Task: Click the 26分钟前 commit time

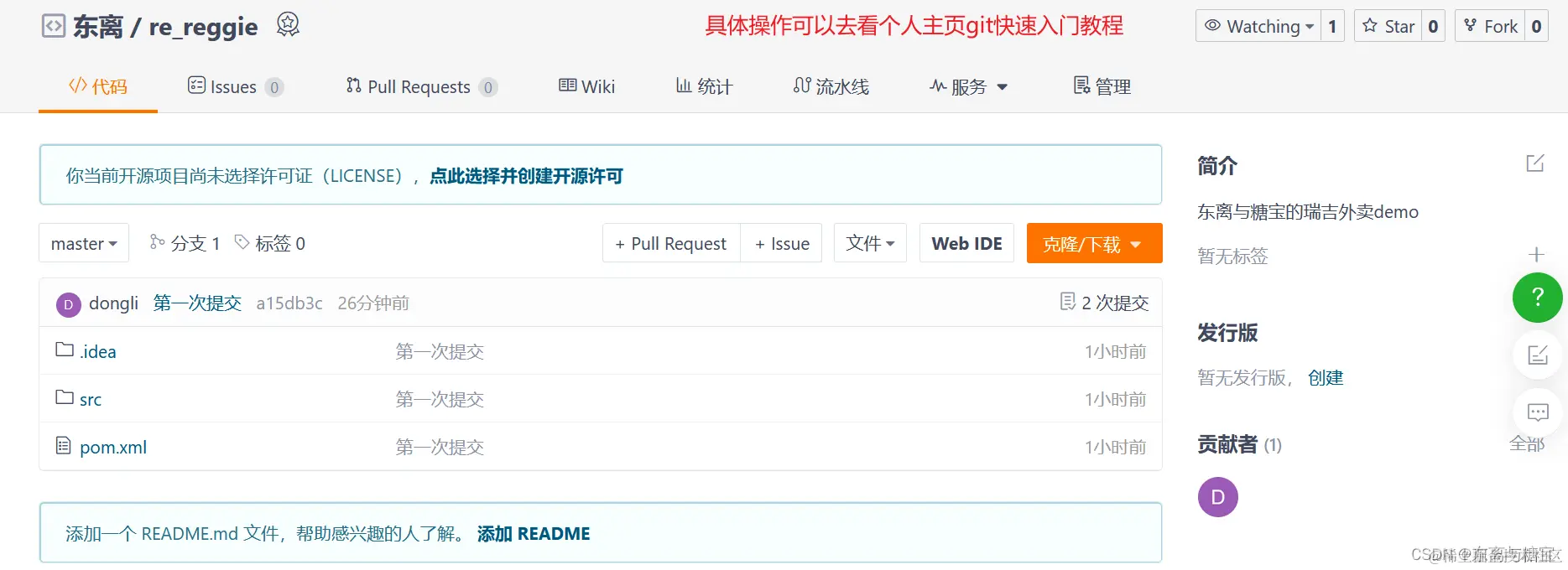Action: click(373, 303)
